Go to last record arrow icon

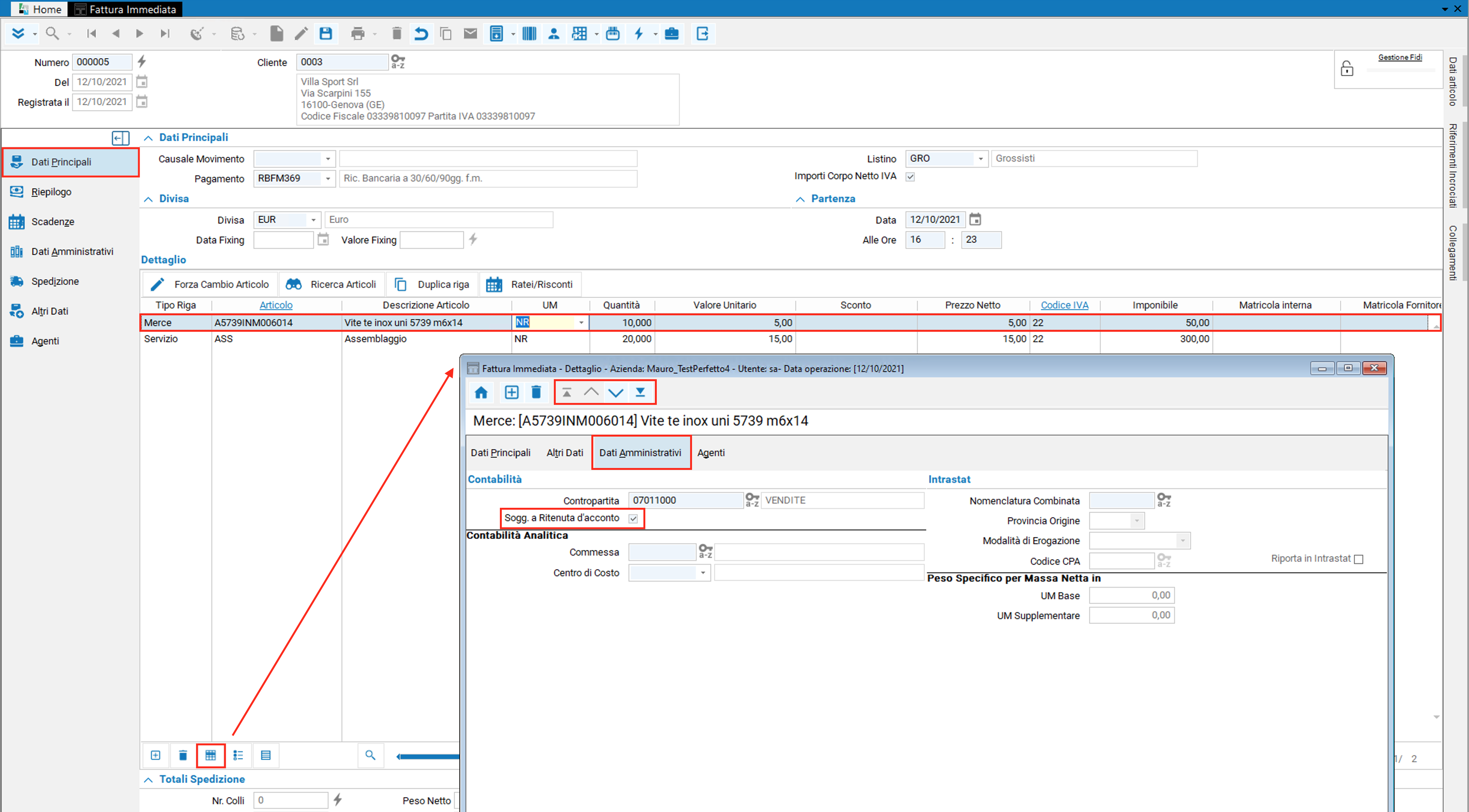pyautogui.click(x=165, y=34)
